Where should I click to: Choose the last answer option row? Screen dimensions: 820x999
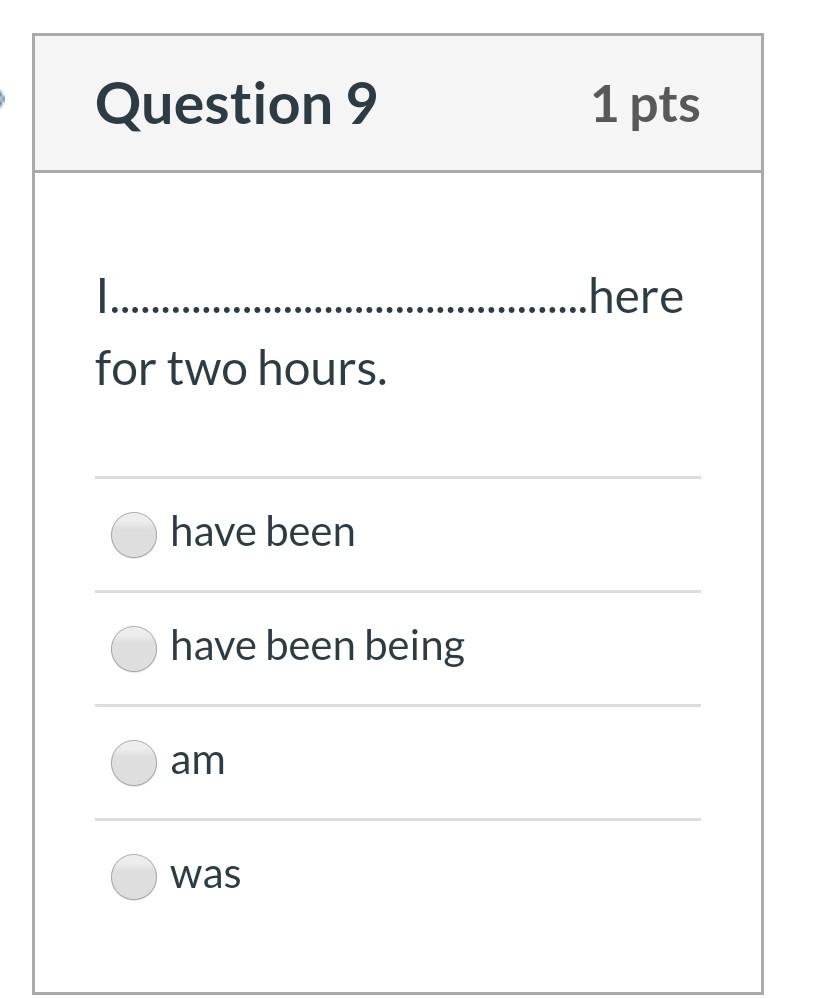point(398,873)
